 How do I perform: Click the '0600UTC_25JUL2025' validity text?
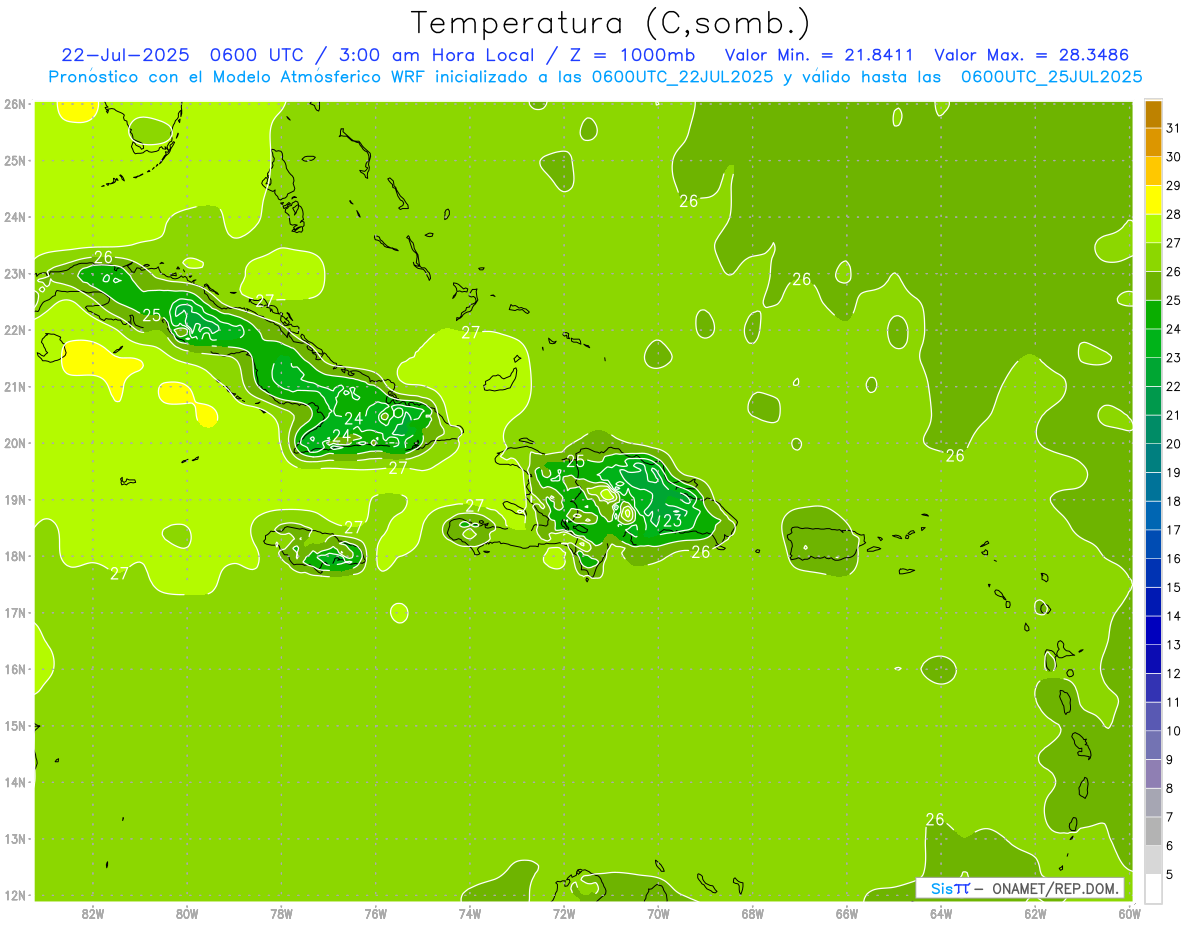click(x=1051, y=76)
